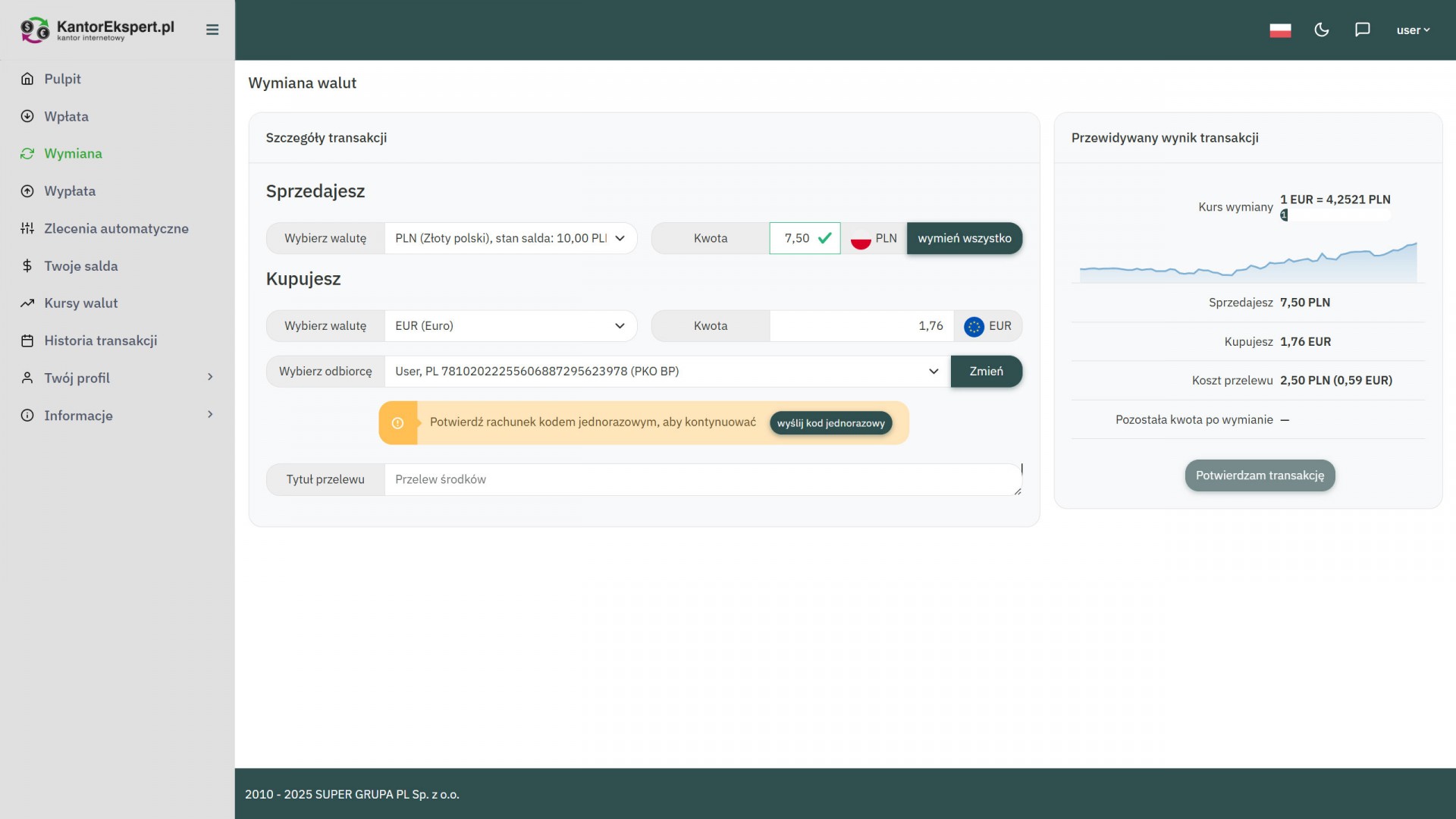Toggle dark mode with the moon icon
1456x819 pixels.
pyautogui.click(x=1322, y=30)
